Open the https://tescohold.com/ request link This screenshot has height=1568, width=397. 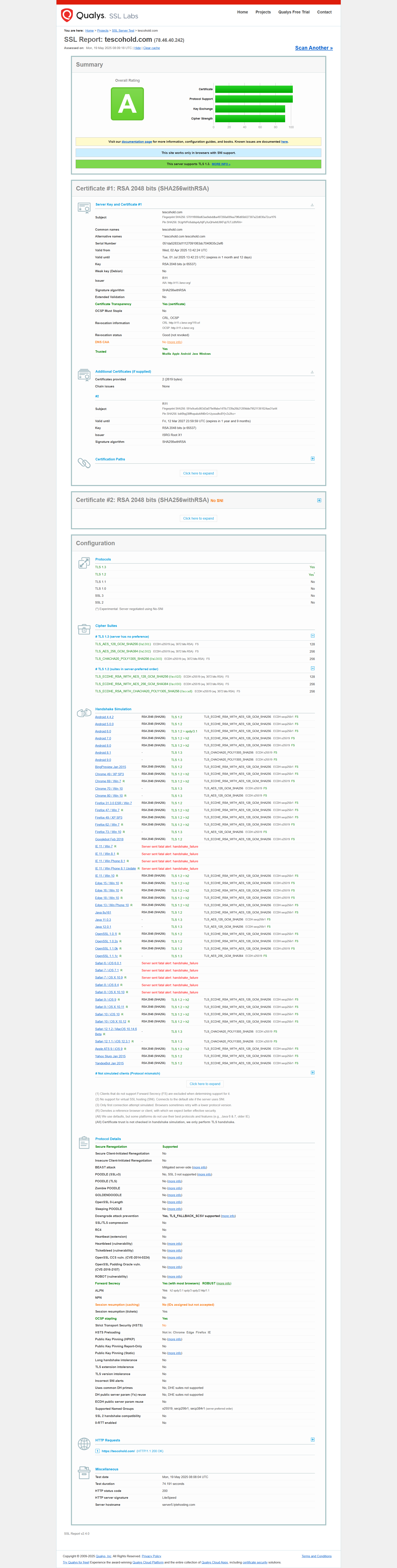pyautogui.click(x=118, y=1451)
